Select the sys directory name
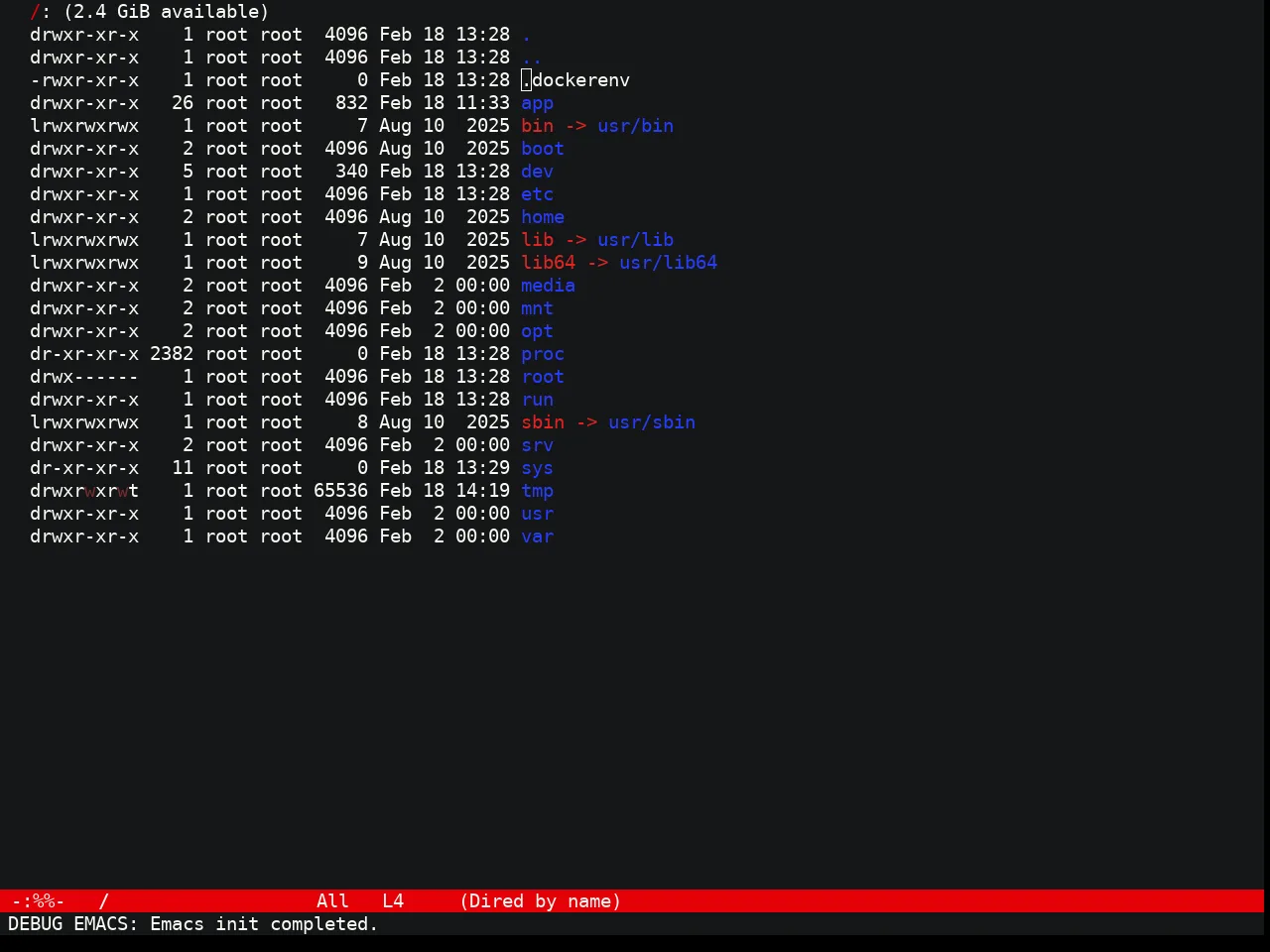Viewport: 1270px width, 952px height. point(537,468)
